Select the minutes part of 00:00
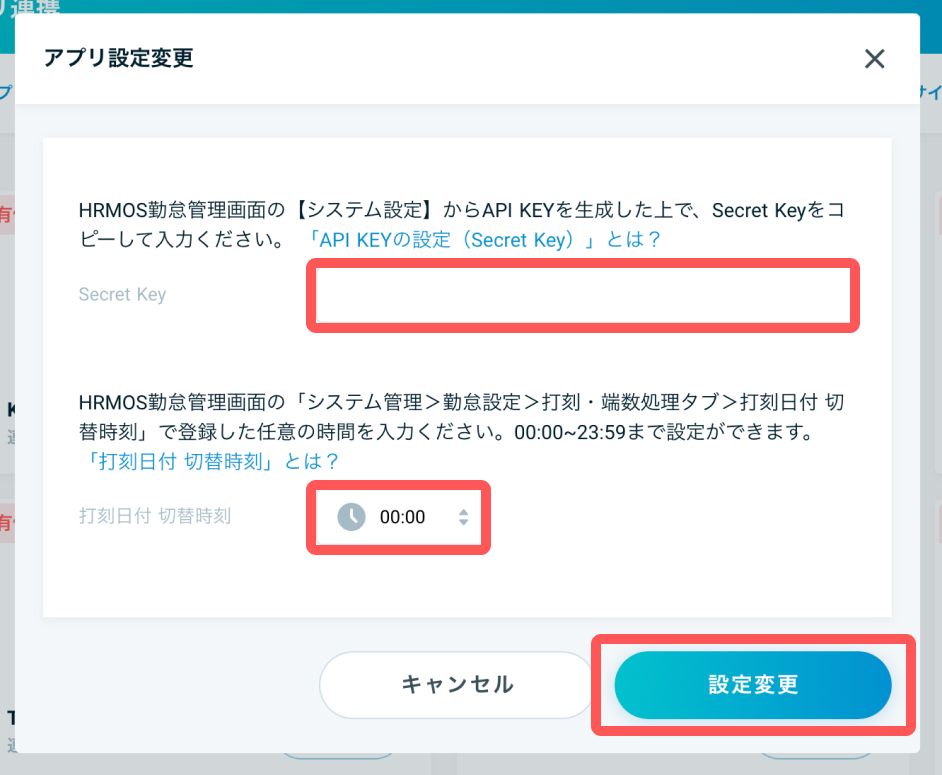The image size is (942, 775). (x=415, y=517)
